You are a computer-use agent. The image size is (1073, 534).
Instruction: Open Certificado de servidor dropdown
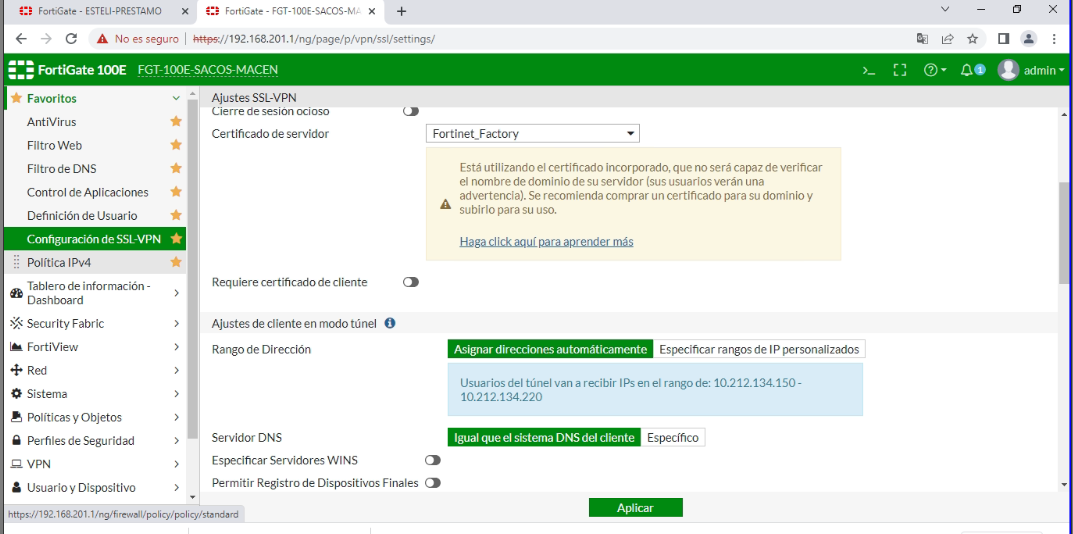point(533,133)
